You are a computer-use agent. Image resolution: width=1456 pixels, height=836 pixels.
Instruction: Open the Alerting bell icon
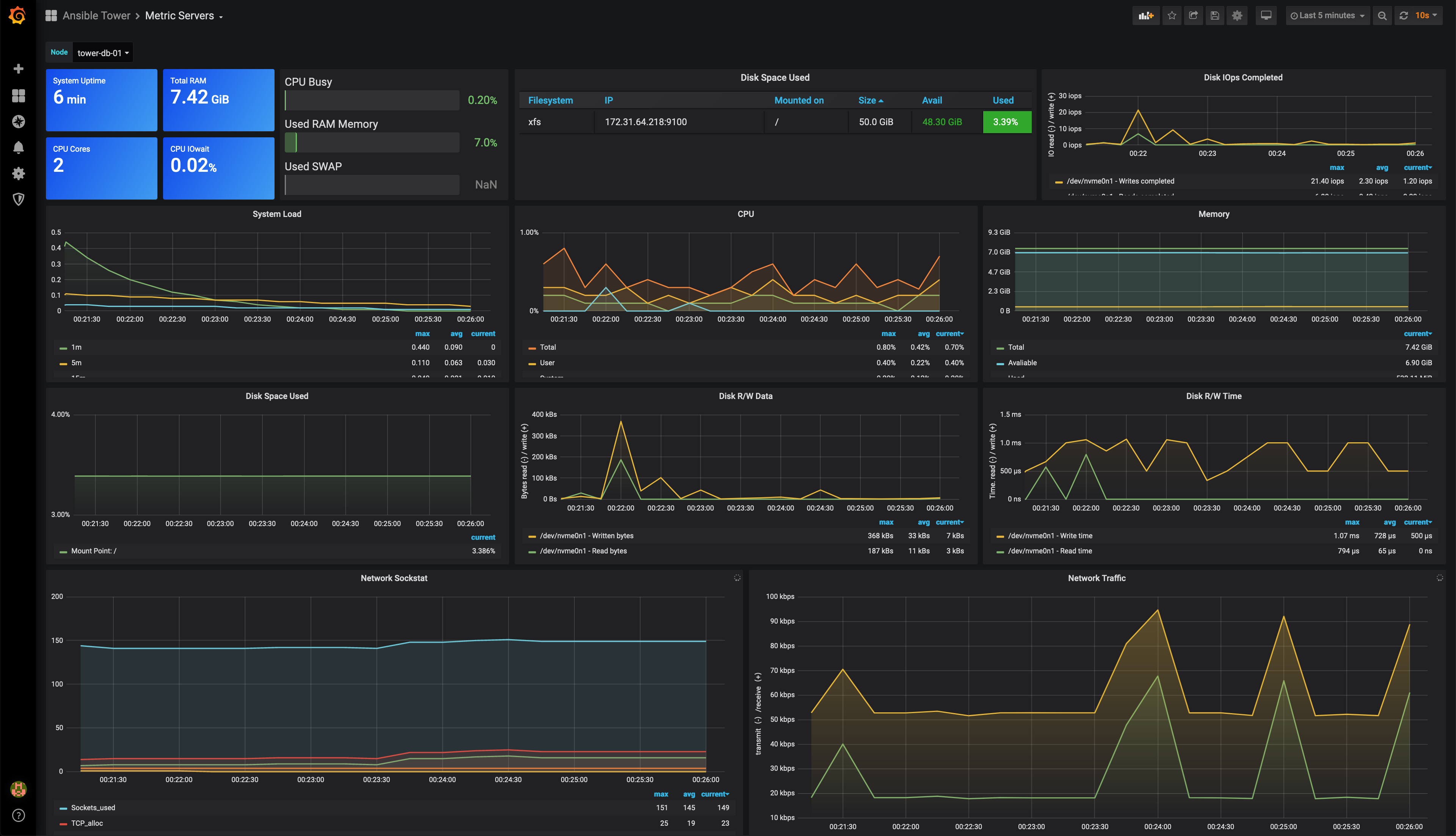[x=18, y=148]
